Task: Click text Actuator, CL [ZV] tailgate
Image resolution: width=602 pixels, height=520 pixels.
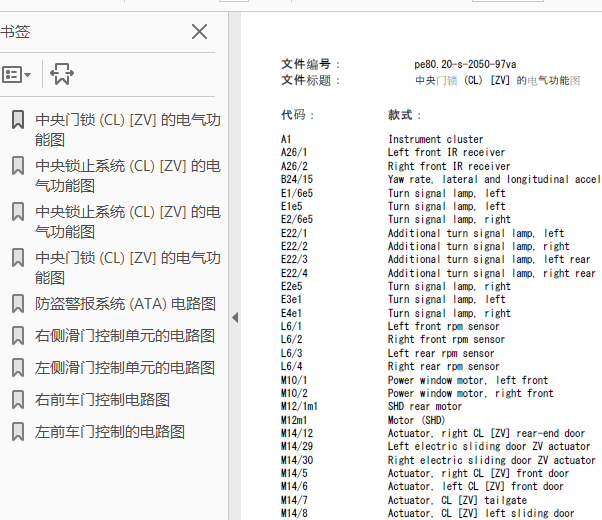Action: coord(457,500)
